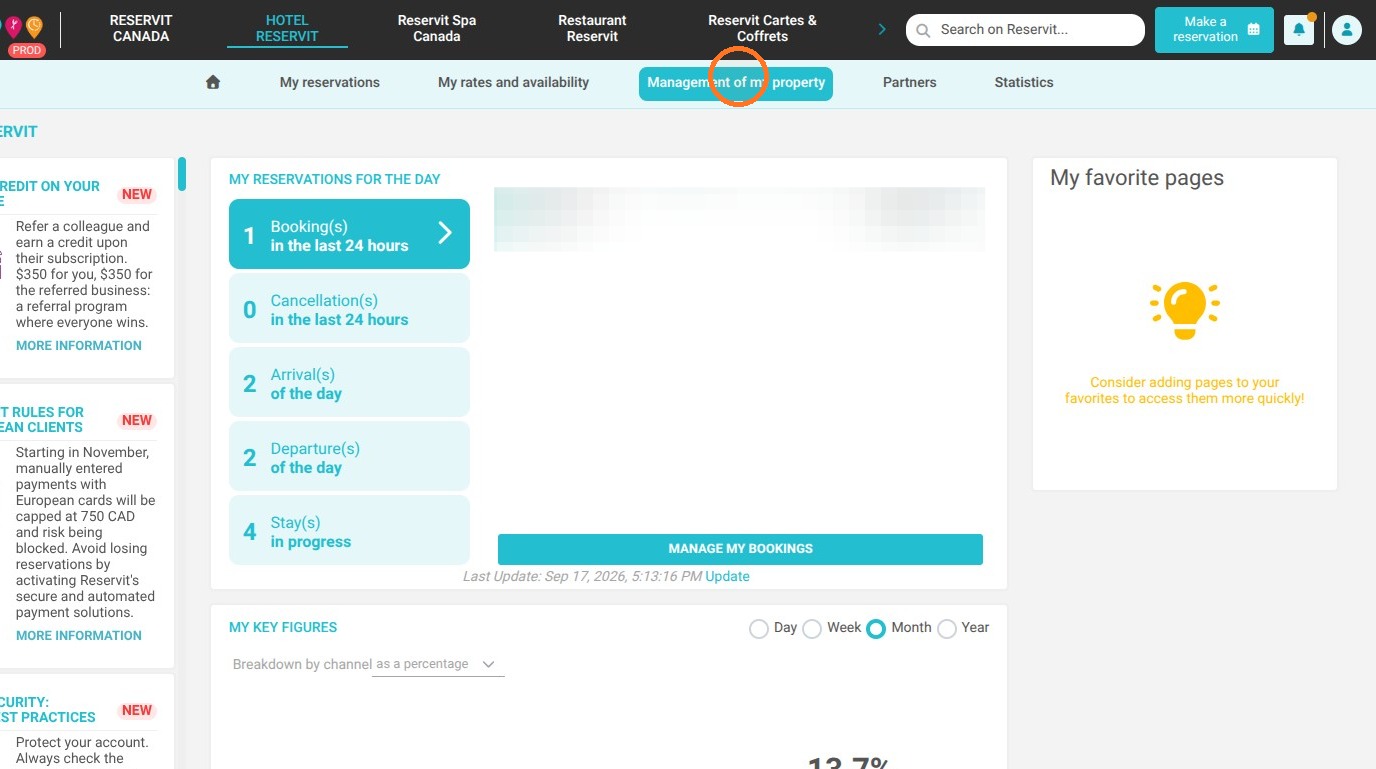Screen dimensions: 1376x769
Task: Open the notifications bell
Action: pos(1299,30)
